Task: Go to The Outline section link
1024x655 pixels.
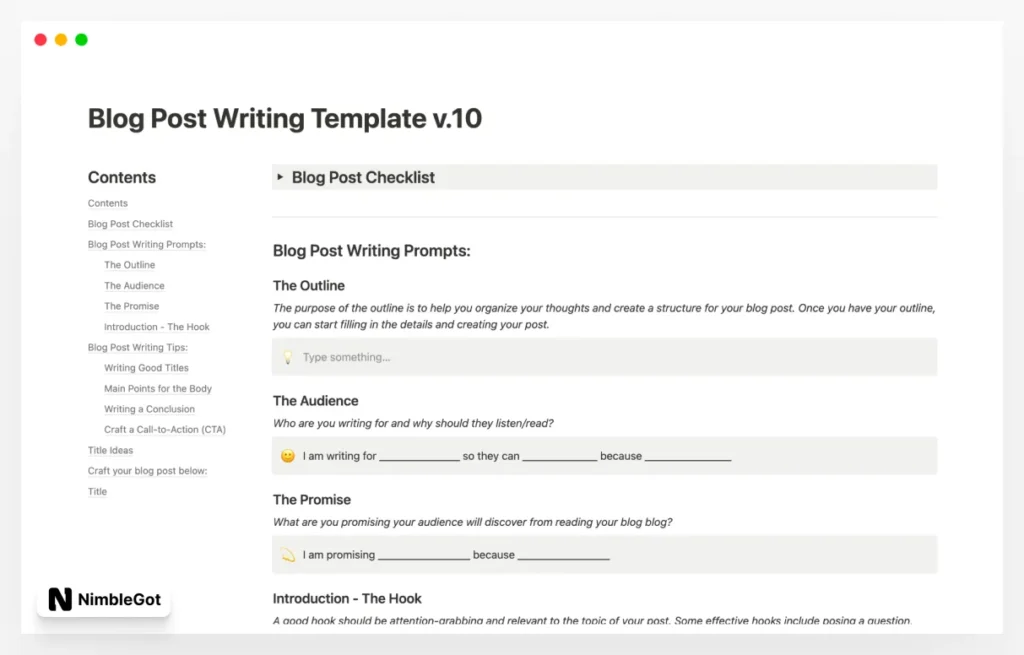Action: tap(130, 265)
